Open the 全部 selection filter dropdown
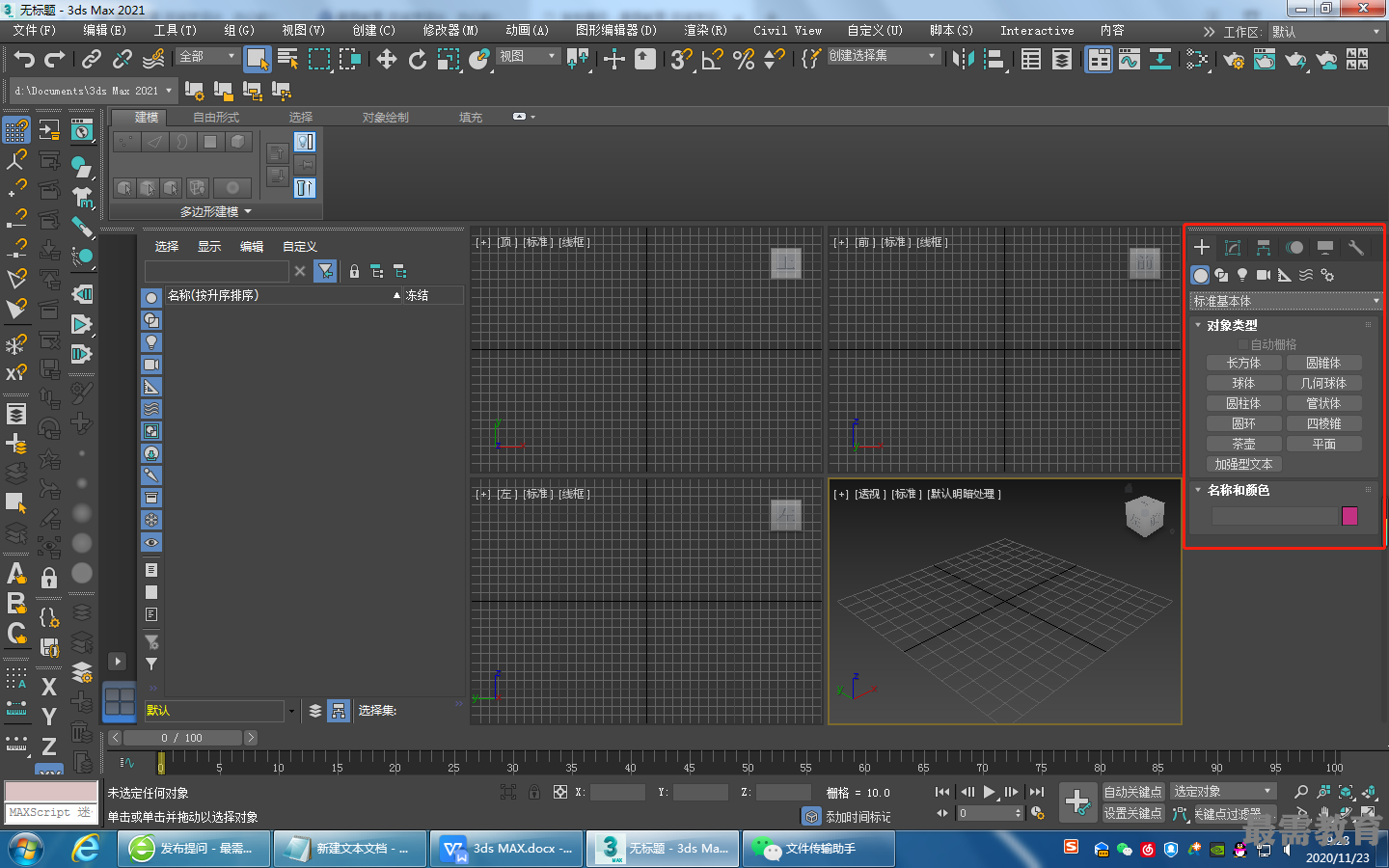The image size is (1389, 868). pyautogui.click(x=207, y=56)
